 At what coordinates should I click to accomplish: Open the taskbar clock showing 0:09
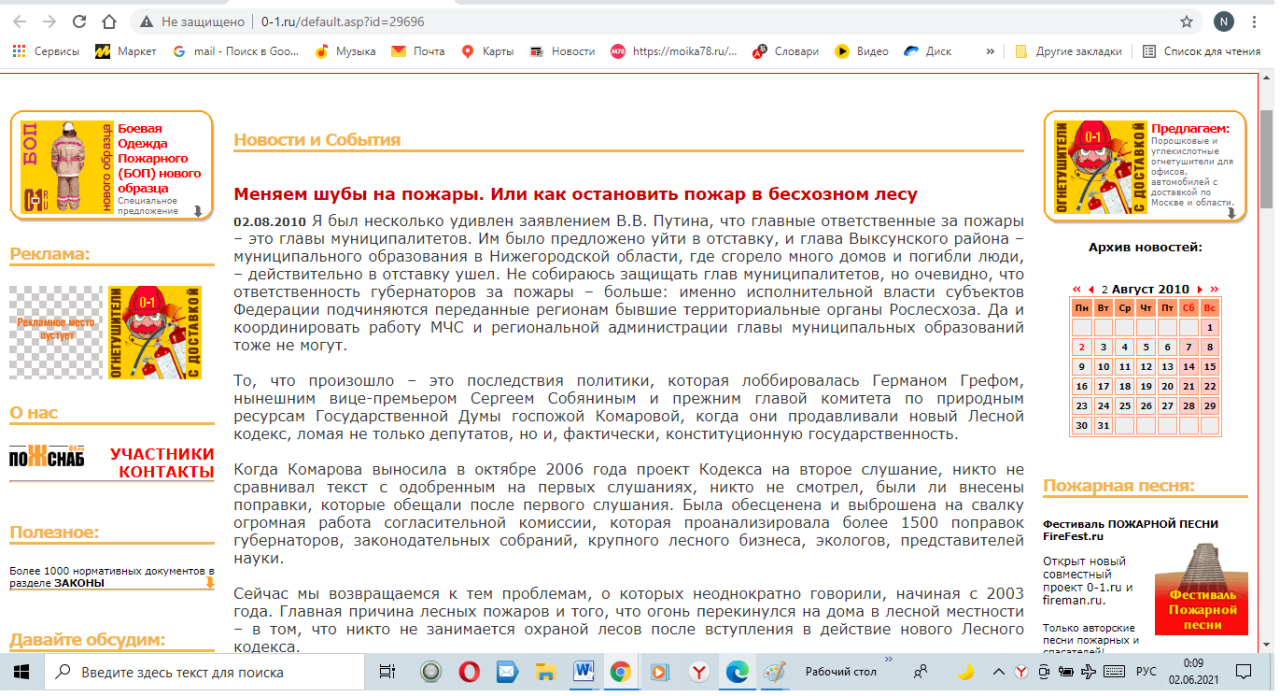tap(1193, 672)
